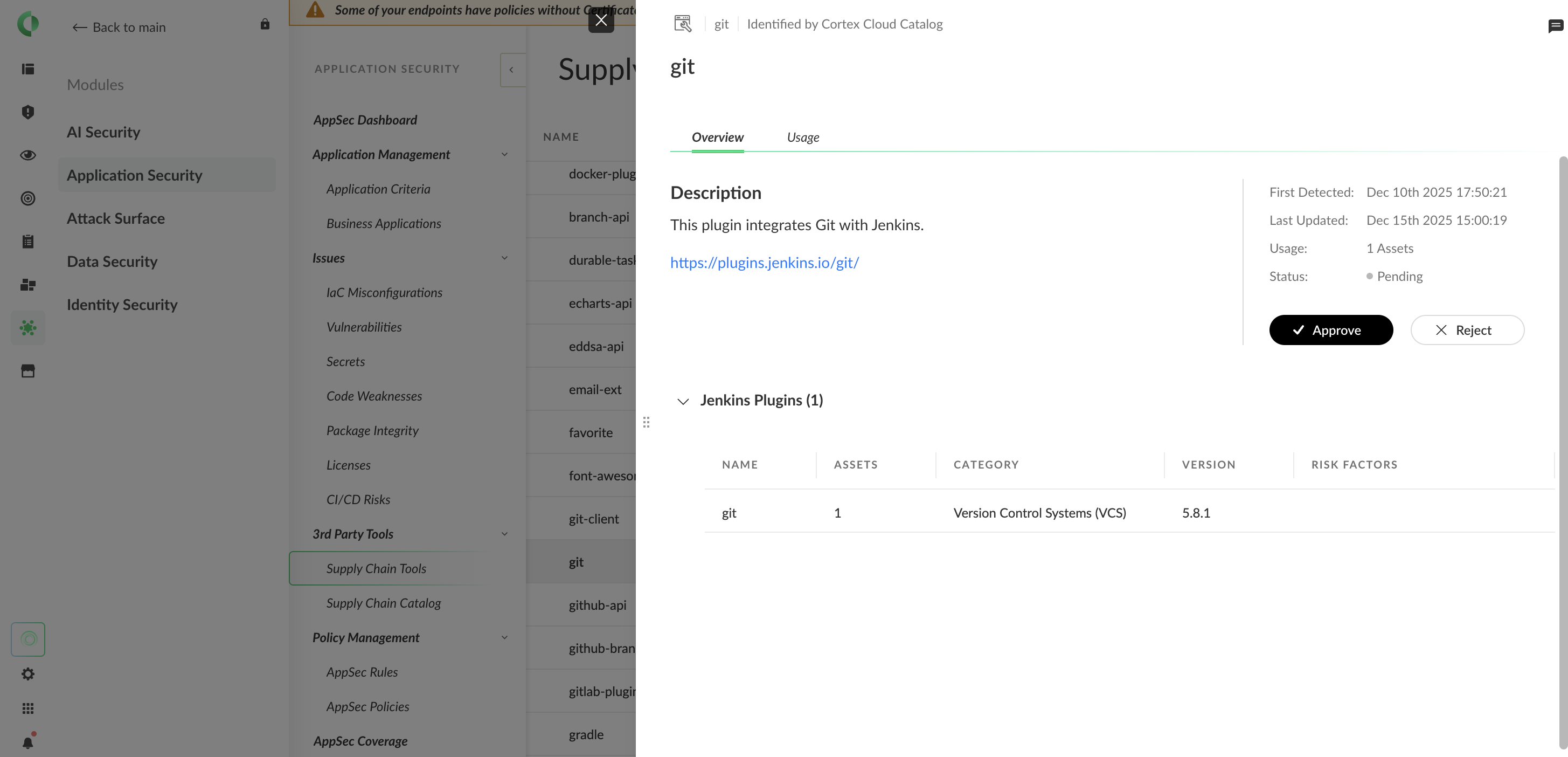
Task: Collapse the Application Management menu group
Action: click(504, 155)
